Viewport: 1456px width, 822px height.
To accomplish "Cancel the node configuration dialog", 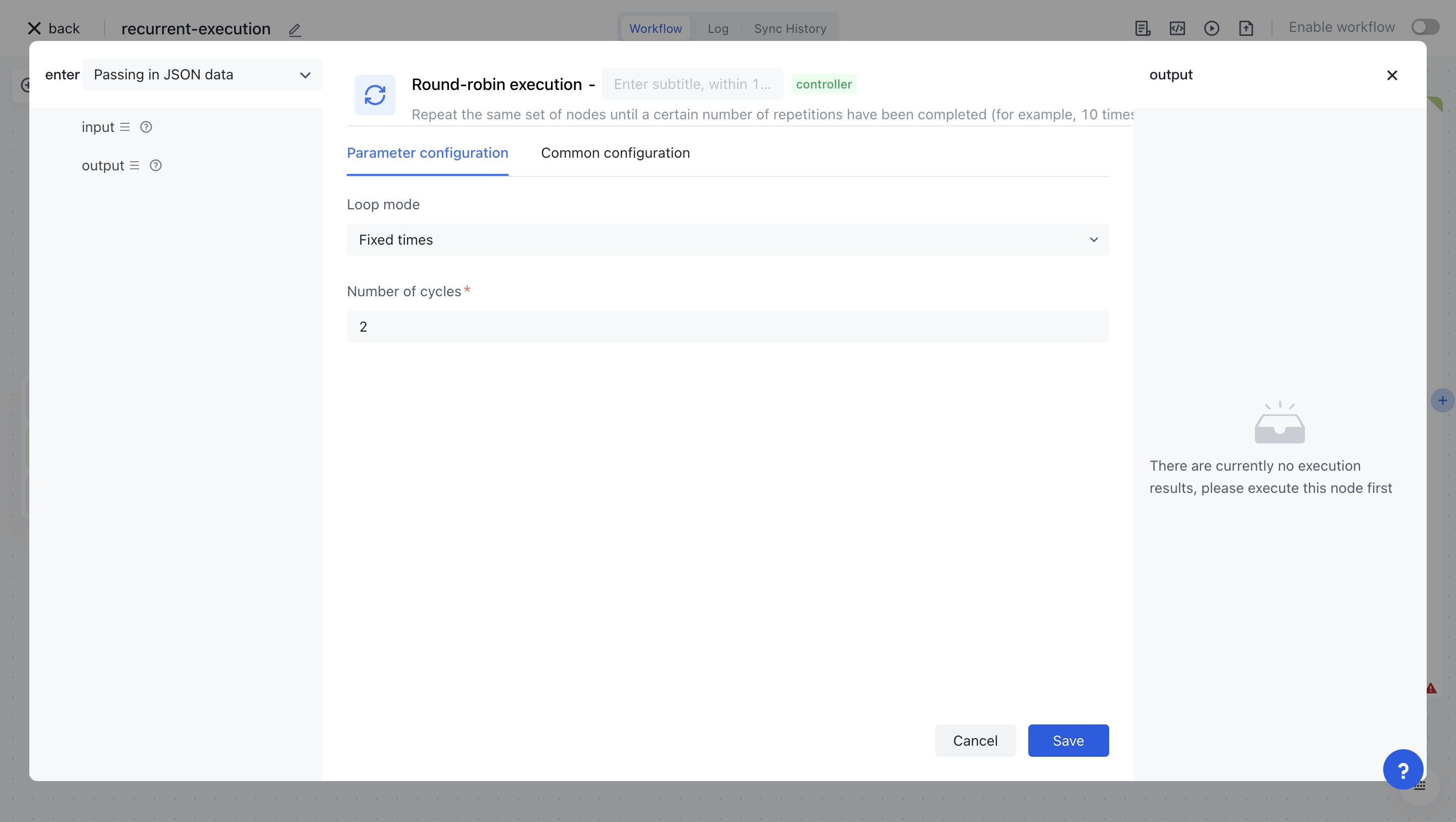I will pos(975,741).
